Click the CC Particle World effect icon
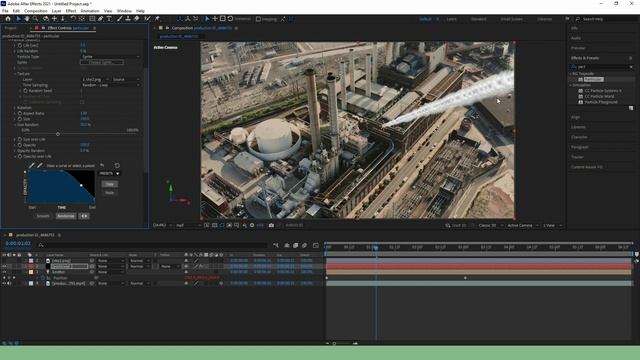Screen dimensions: 640x360 point(581,96)
